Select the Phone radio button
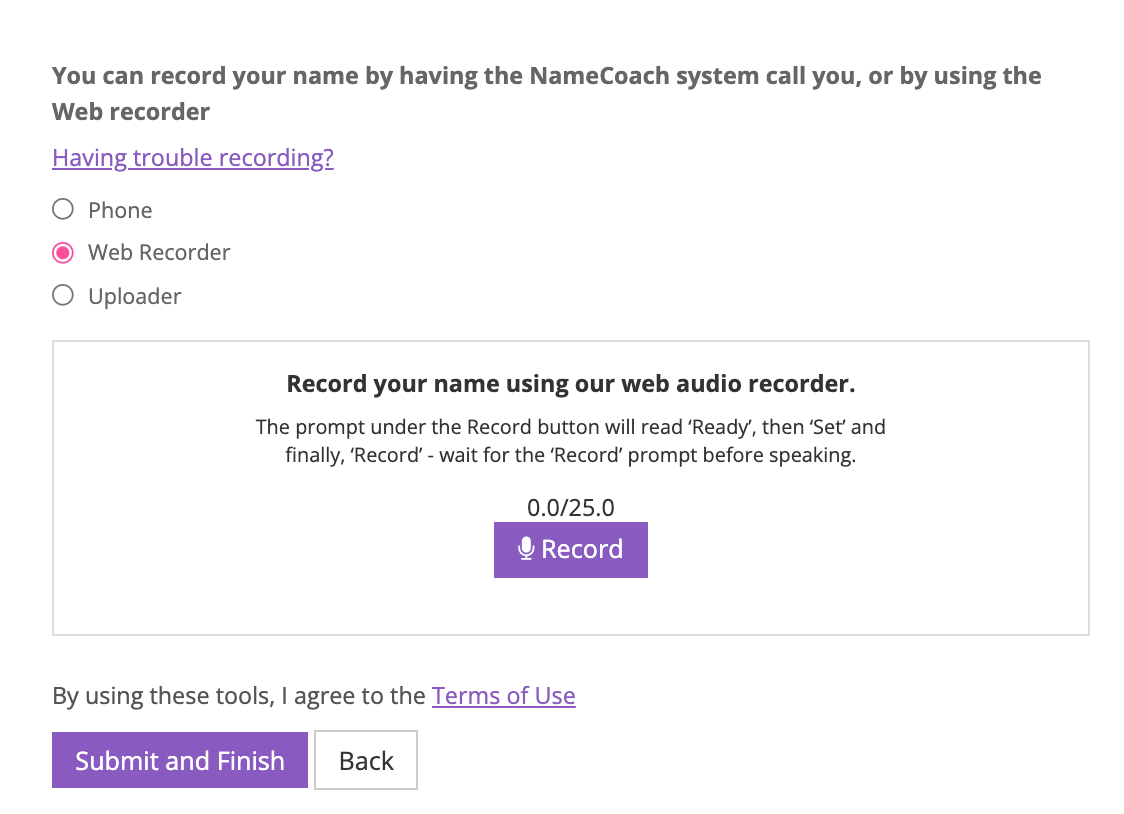1124x814 pixels. 62,209
